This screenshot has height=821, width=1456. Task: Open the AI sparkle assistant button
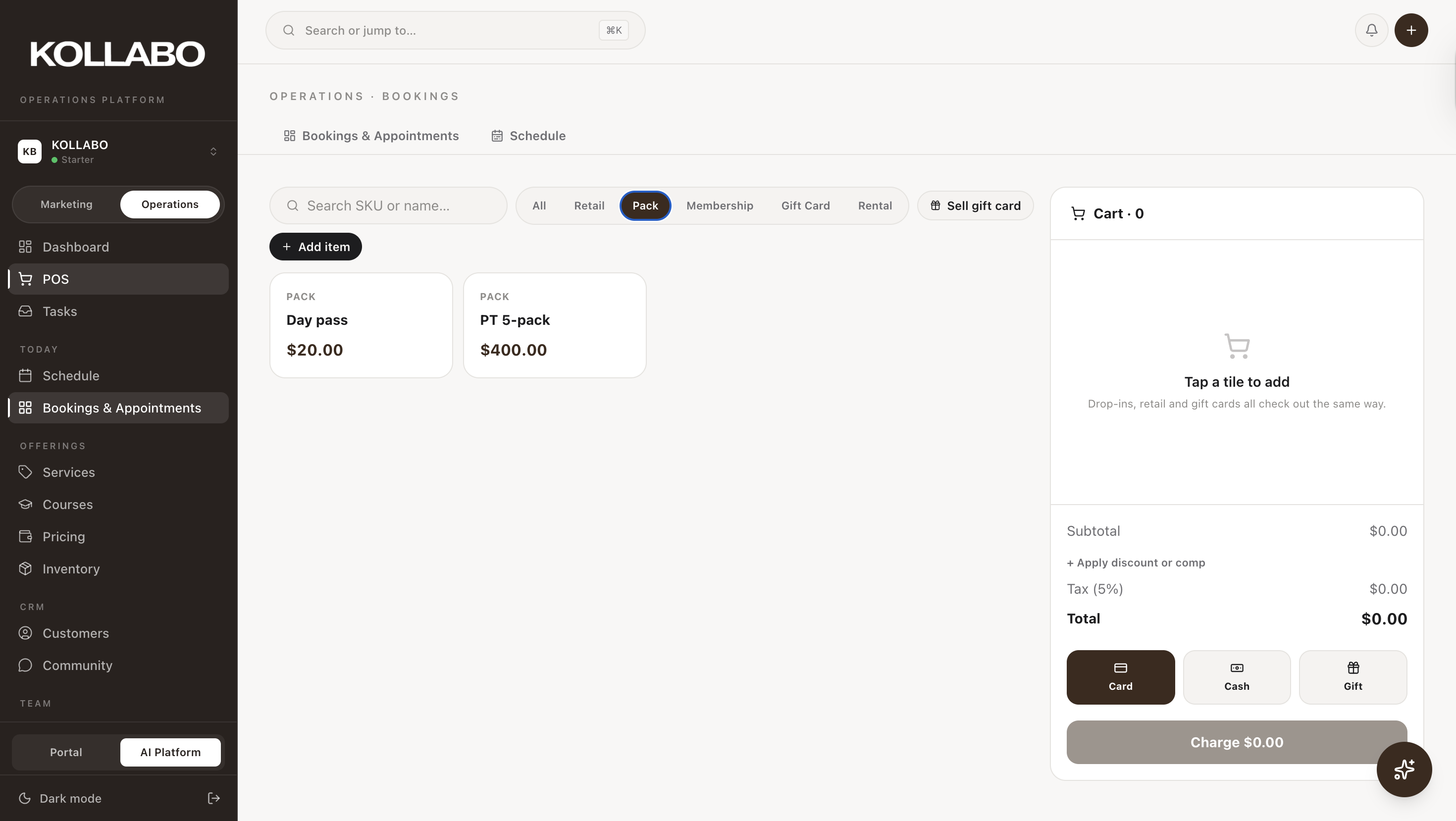(1404, 769)
